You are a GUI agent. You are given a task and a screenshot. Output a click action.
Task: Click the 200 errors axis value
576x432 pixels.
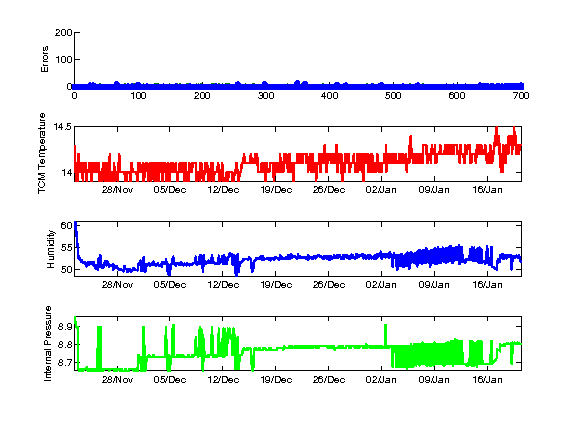click(64, 33)
